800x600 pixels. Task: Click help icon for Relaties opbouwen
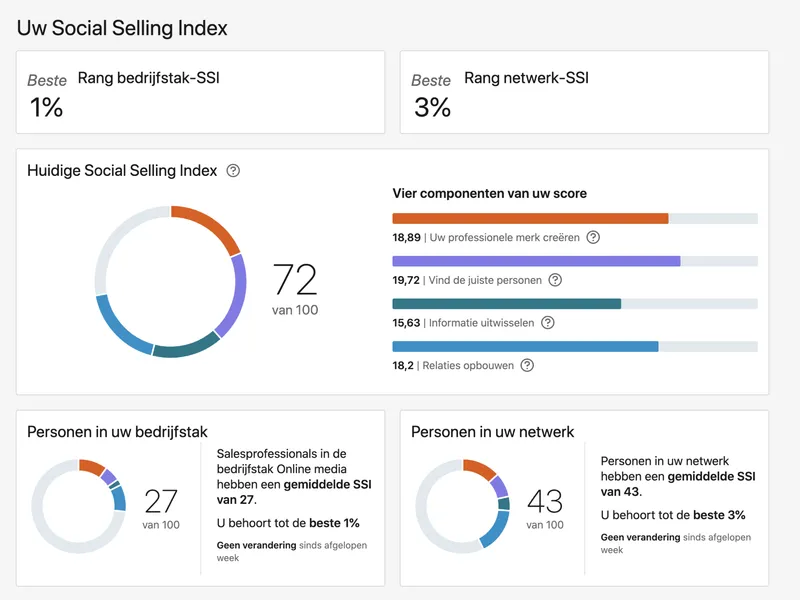pyautogui.click(x=527, y=365)
